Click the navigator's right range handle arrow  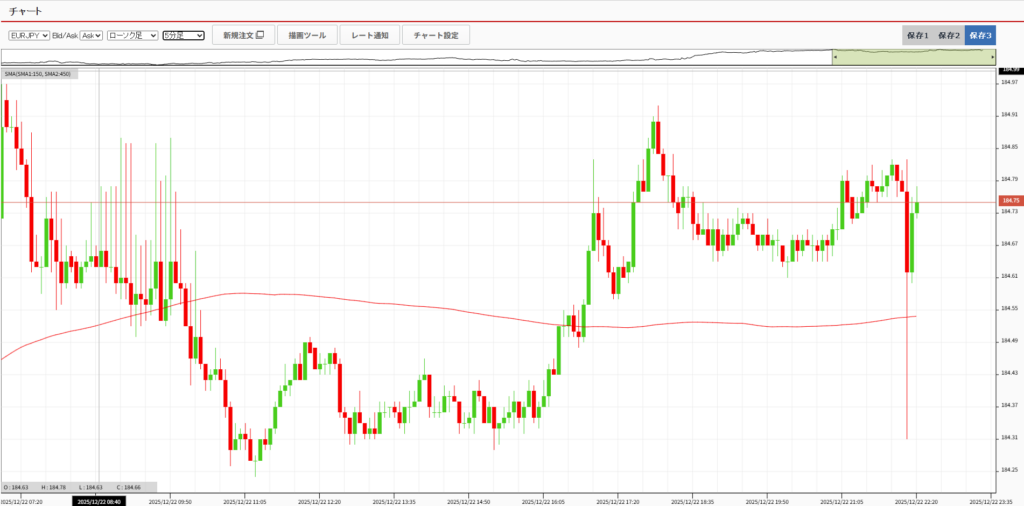tap(991, 58)
